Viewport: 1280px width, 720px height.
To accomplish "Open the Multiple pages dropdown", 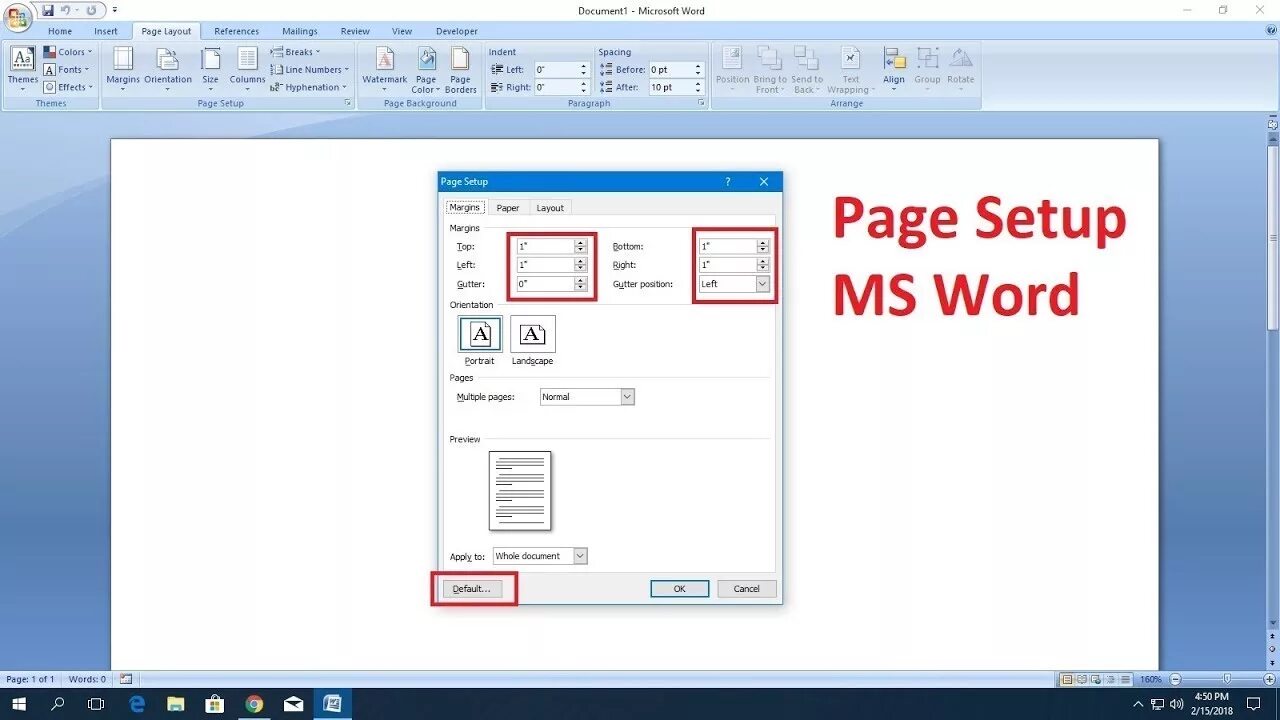I will [587, 397].
